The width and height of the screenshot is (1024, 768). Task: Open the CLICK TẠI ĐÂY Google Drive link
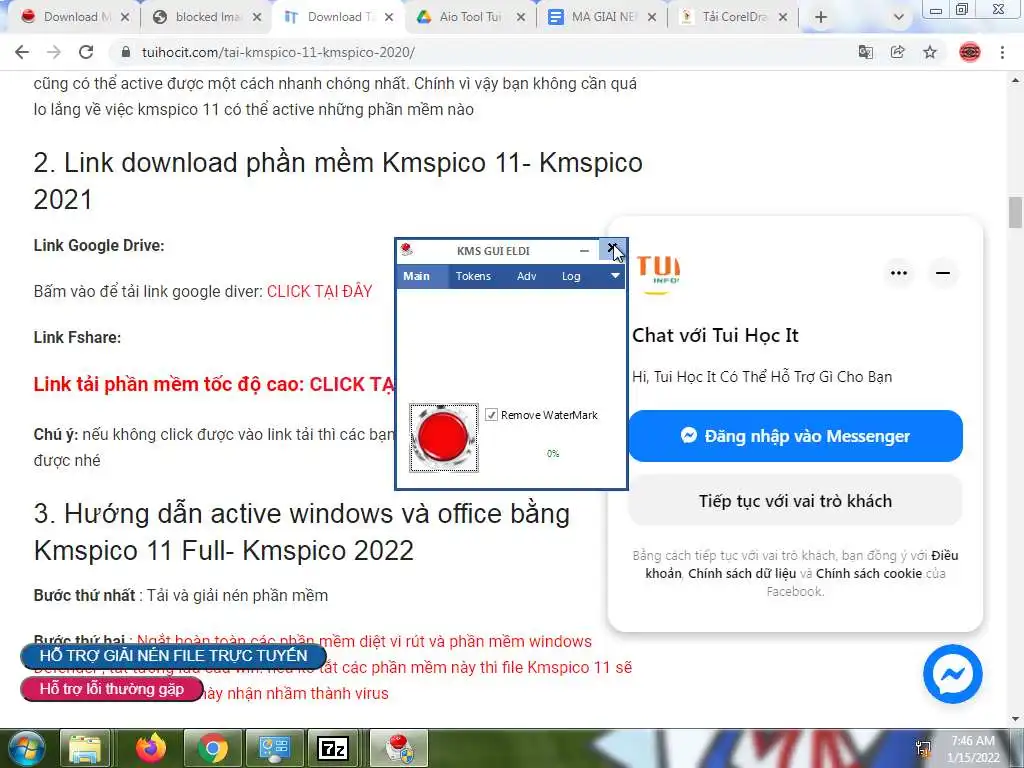pyautogui.click(x=319, y=291)
